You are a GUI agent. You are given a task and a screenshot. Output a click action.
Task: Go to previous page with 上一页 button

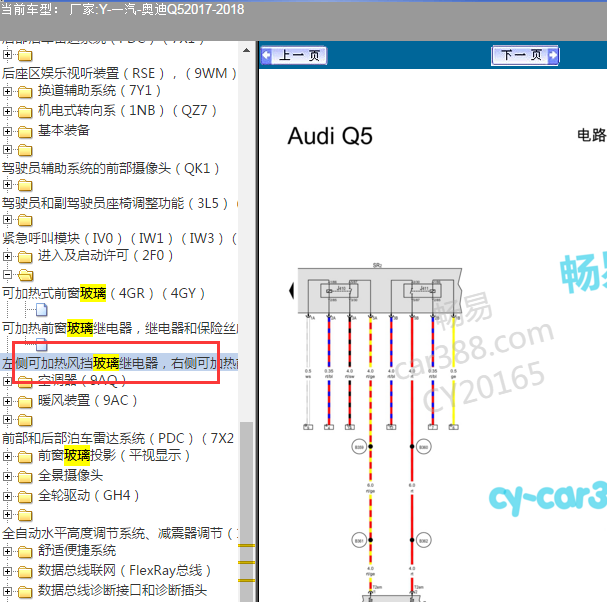point(294,55)
